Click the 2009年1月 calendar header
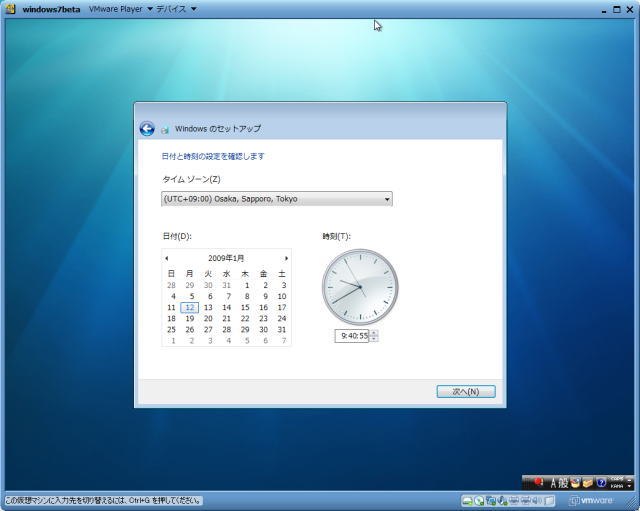 point(226,258)
